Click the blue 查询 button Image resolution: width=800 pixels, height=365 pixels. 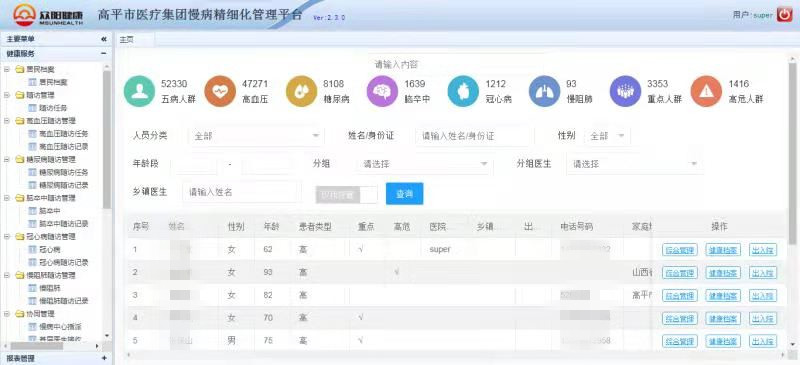click(x=405, y=193)
